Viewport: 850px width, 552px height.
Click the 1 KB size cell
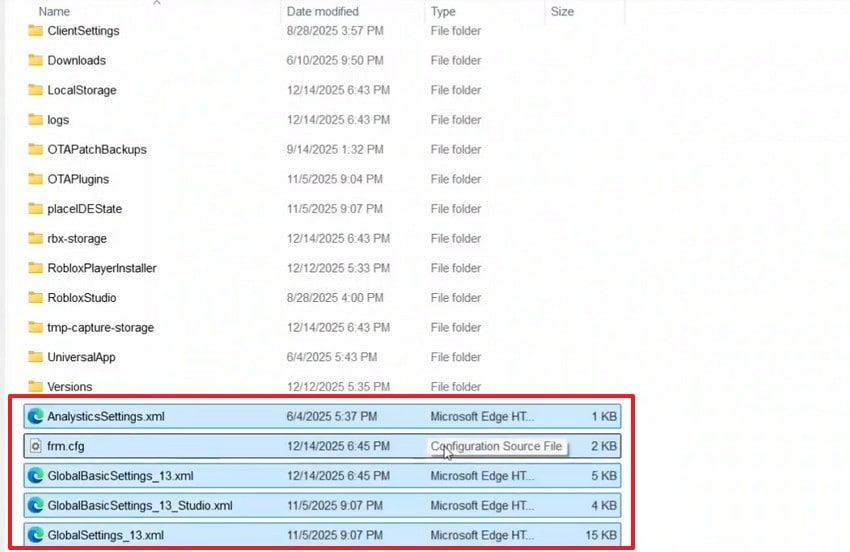click(x=604, y=416)
